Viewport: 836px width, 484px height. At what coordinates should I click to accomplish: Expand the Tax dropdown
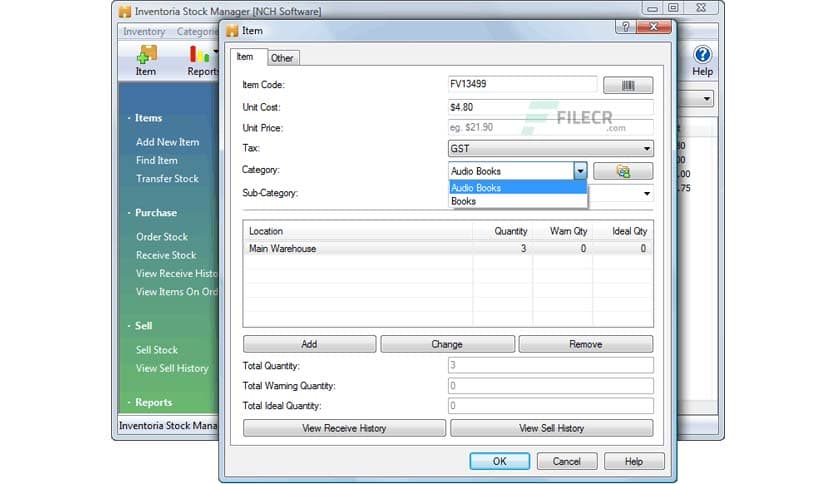pyautogui.click(x=646, y=149)
